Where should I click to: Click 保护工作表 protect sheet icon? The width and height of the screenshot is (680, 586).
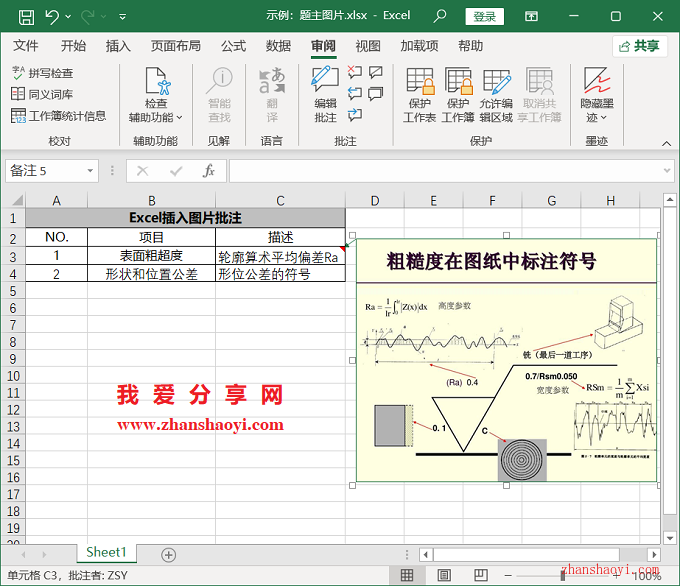pos(420,81)
